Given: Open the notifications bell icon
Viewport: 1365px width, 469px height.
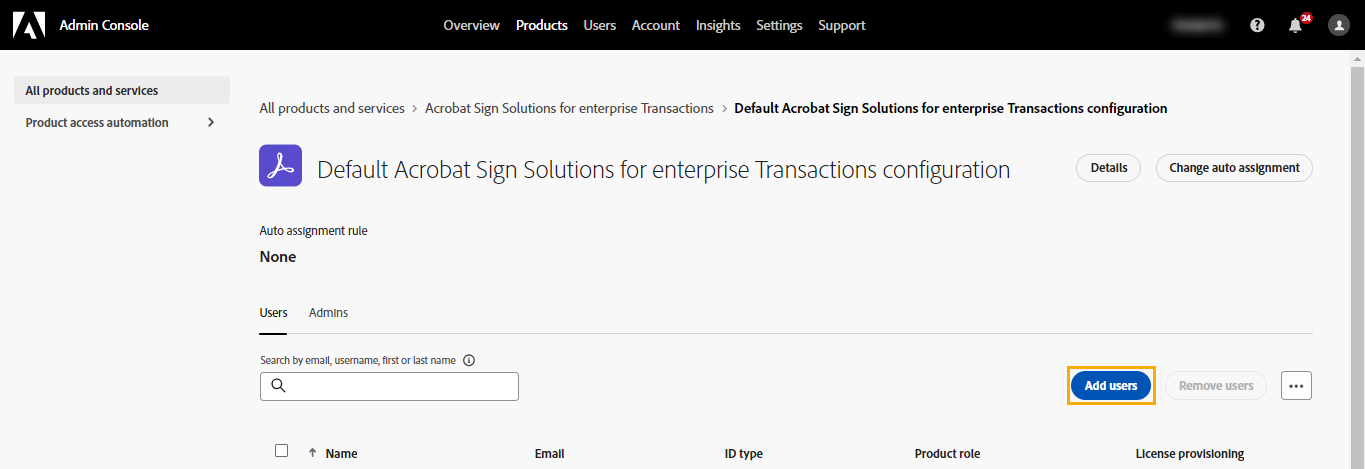Looking at the screenshot, I should click(x=1296, y=25).
